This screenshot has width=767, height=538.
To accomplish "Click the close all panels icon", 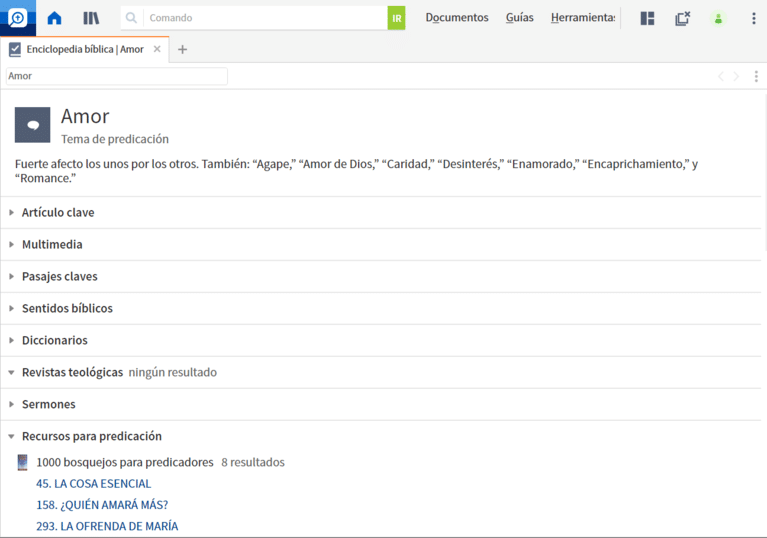I will (x=682, y=18).
